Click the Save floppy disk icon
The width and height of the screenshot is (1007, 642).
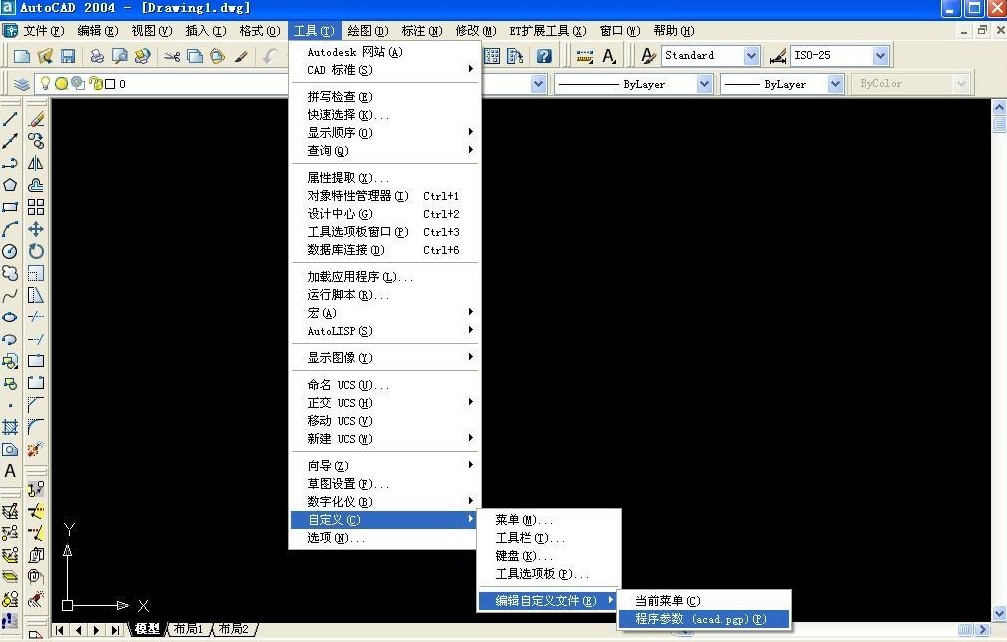pyautogui.click(x=67, y=56)
